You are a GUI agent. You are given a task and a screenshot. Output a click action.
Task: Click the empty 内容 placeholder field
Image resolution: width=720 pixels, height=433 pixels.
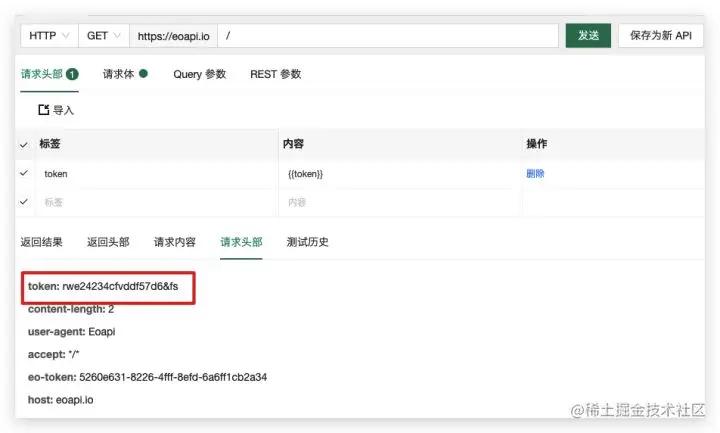[x=400, y=202]
